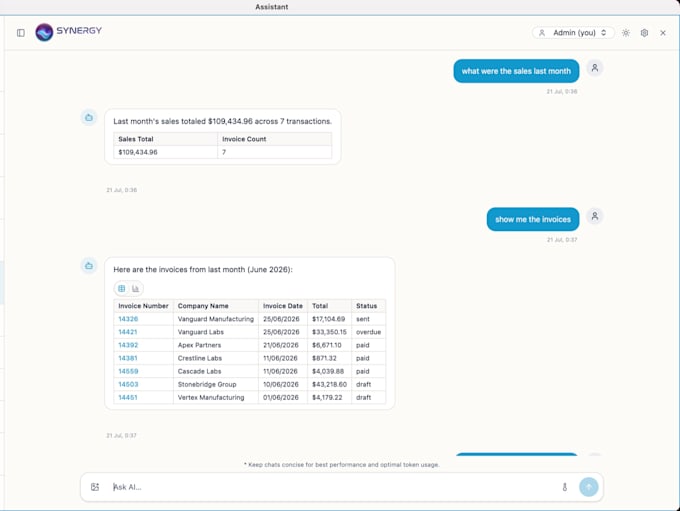The height and width of the screenshot is (511, 680).
Task: Click the $17,104.69 total cell
Action: pos(329,319)
